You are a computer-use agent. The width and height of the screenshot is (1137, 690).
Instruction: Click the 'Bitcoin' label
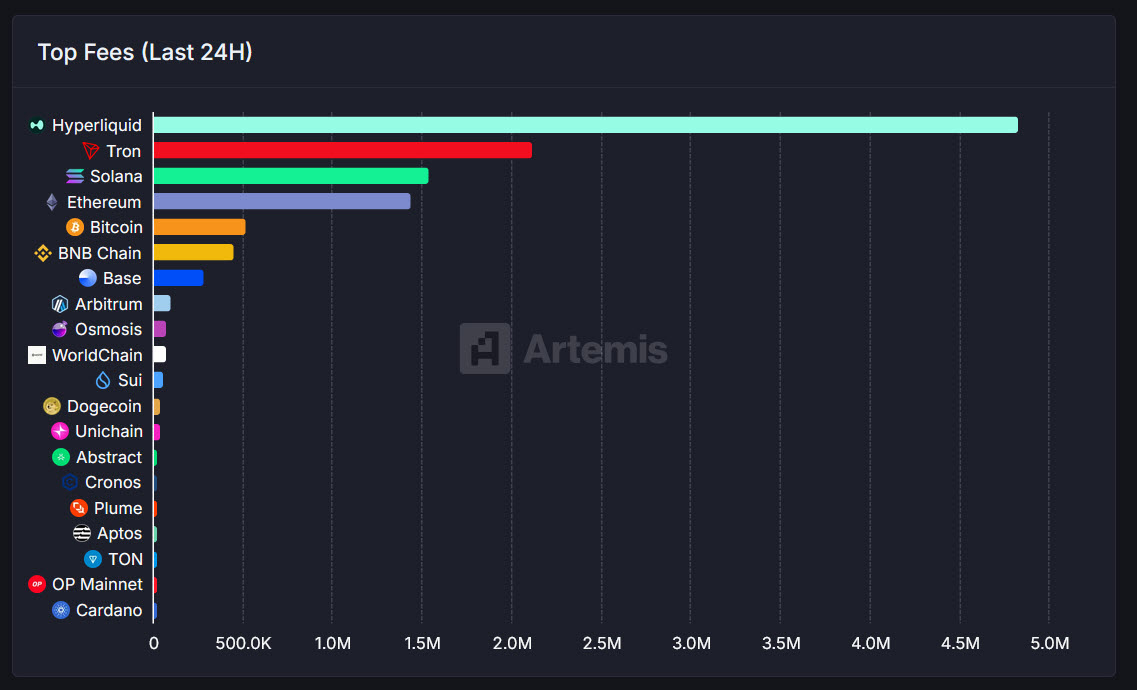pyautogui.click(x=116, y=228)
